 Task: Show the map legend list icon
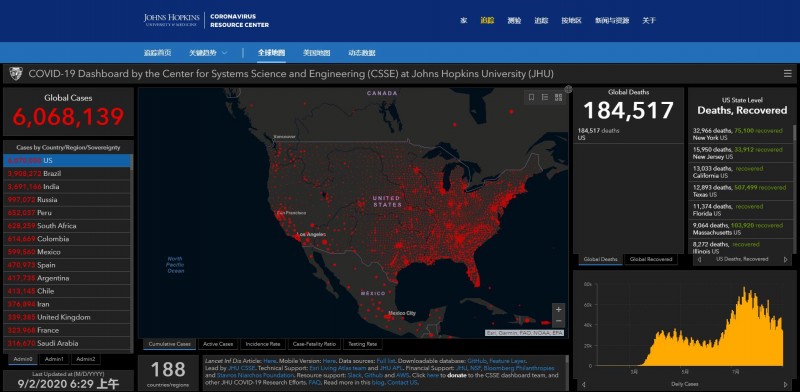[x=545, y=97]
